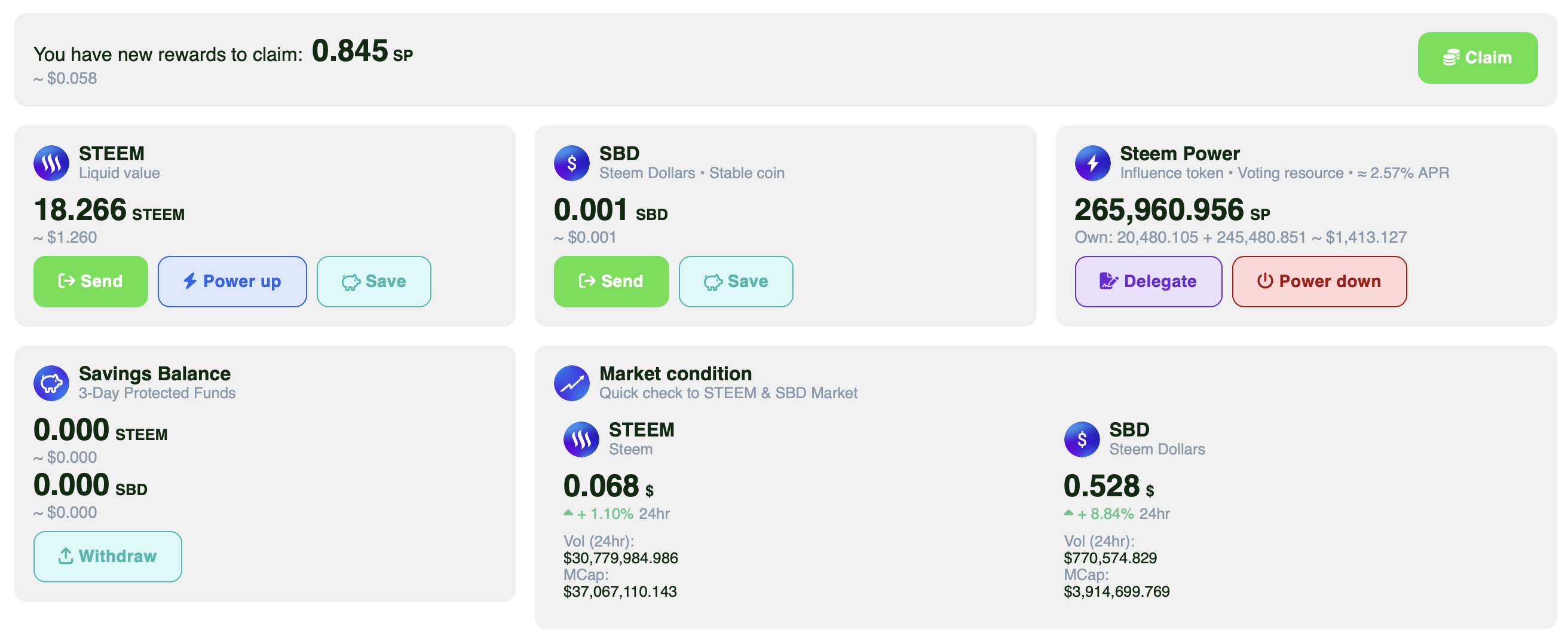The image size is (1568, 635).
Task: Click the STEEM logo icon in Liquid value card
Action: [x=51, y=163]
